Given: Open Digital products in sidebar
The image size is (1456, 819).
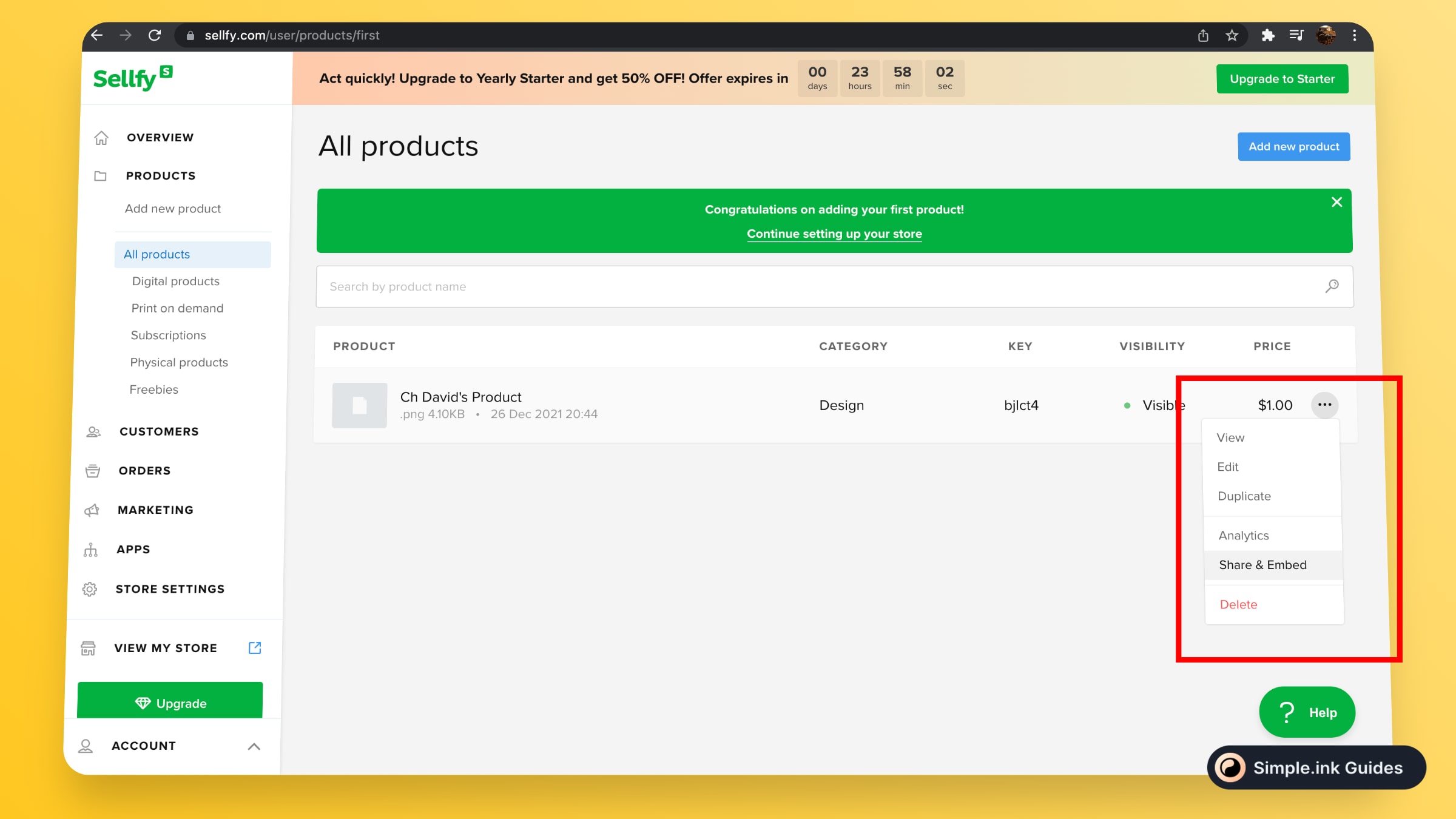Looking at the screenshot, I should point(176,281).
